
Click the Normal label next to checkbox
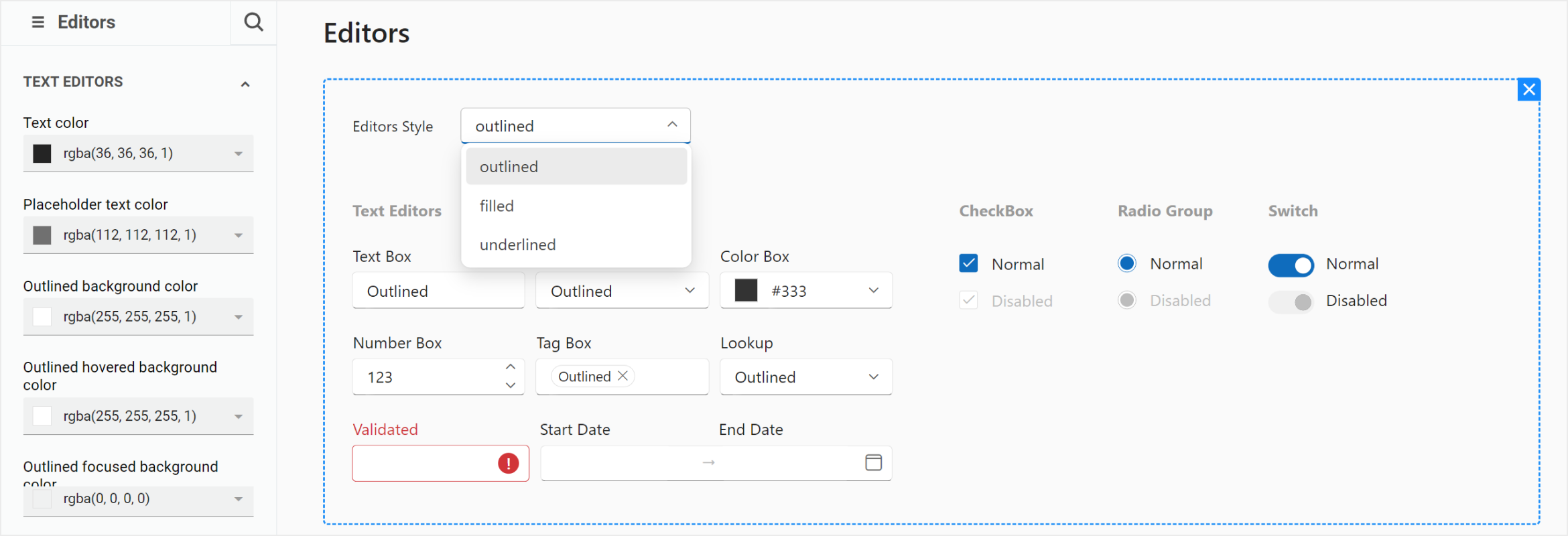coord(1018,264)
